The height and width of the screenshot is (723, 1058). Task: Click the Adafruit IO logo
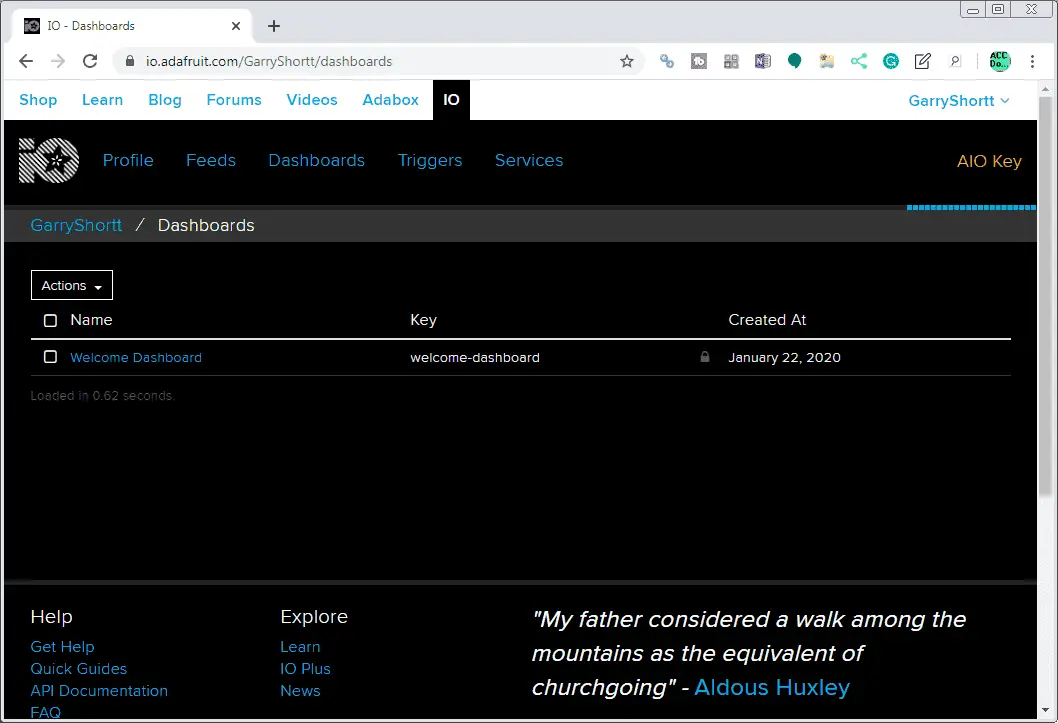click(49, 161)
